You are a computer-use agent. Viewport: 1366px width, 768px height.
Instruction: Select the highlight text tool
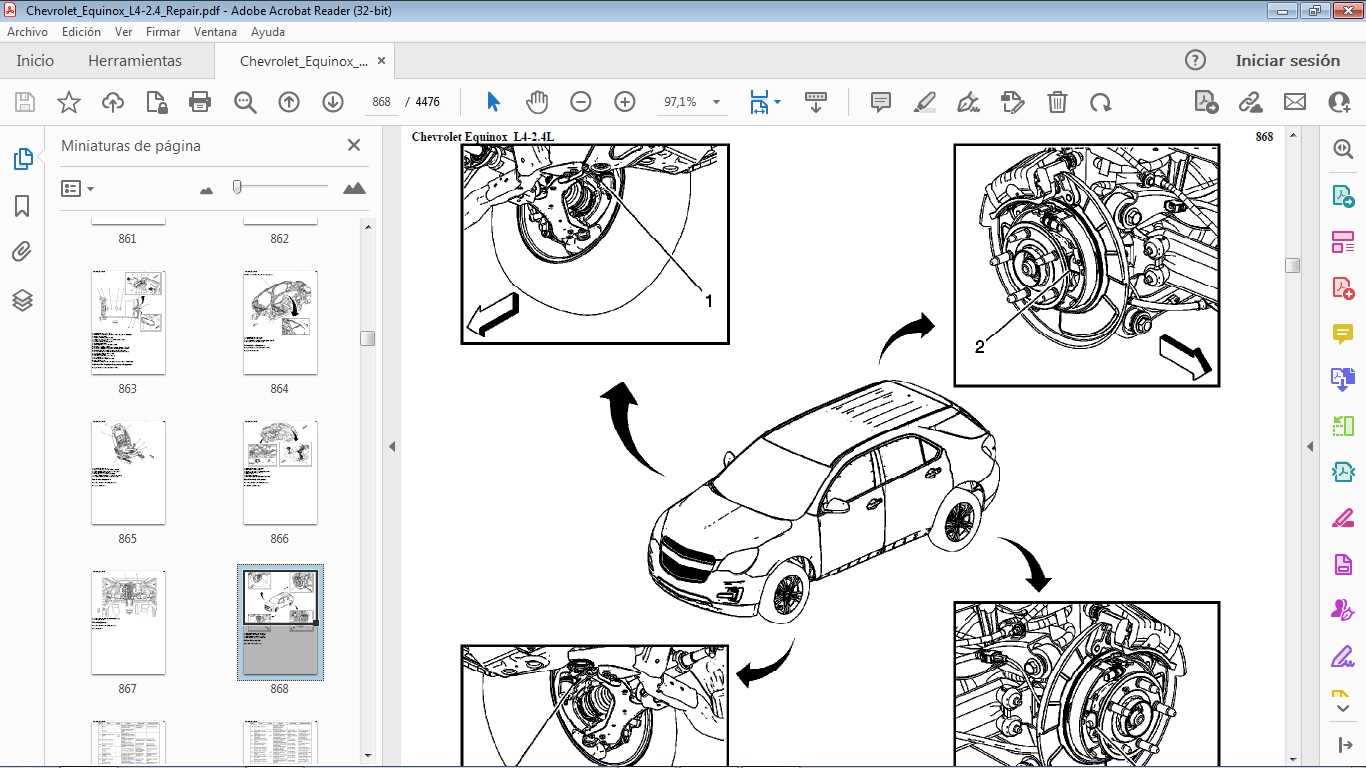pyautogui.click(x=925, y=102)
